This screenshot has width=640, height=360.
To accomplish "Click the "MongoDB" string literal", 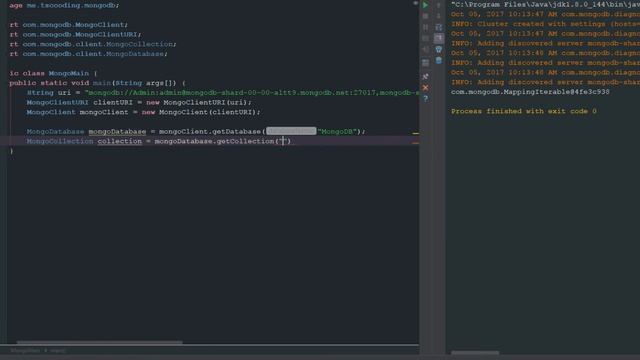I will [x=337, y=131].
